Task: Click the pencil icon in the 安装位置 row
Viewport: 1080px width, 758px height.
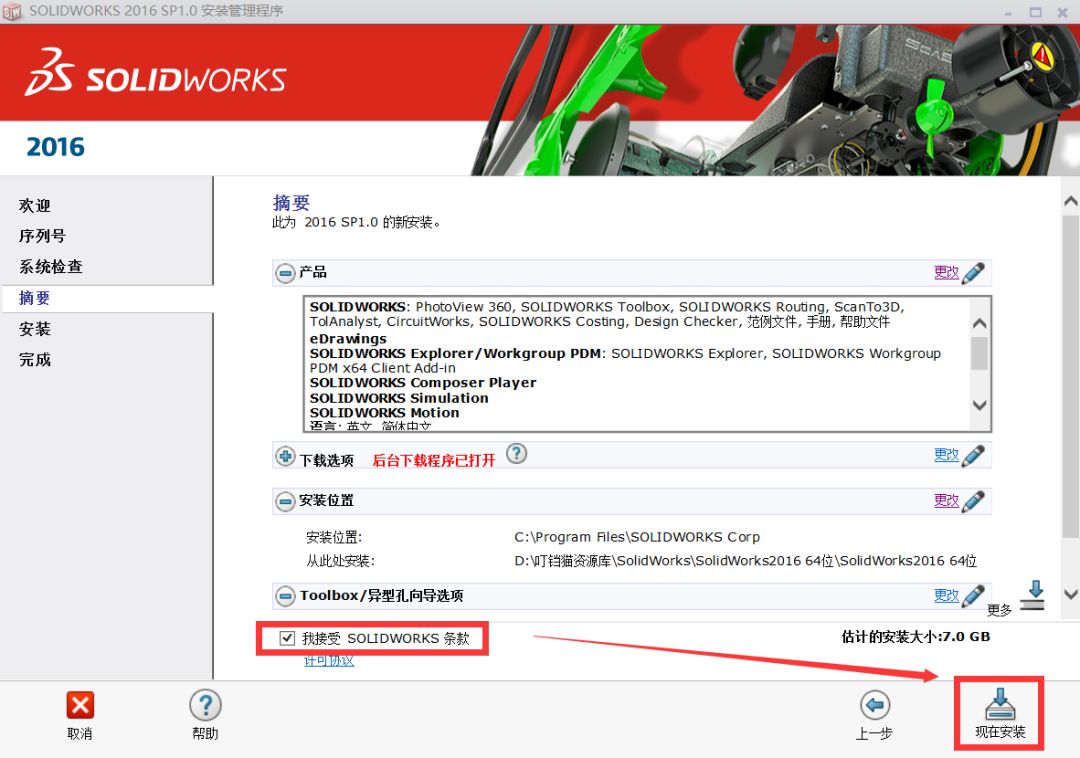Action: [x=973, y=501]
